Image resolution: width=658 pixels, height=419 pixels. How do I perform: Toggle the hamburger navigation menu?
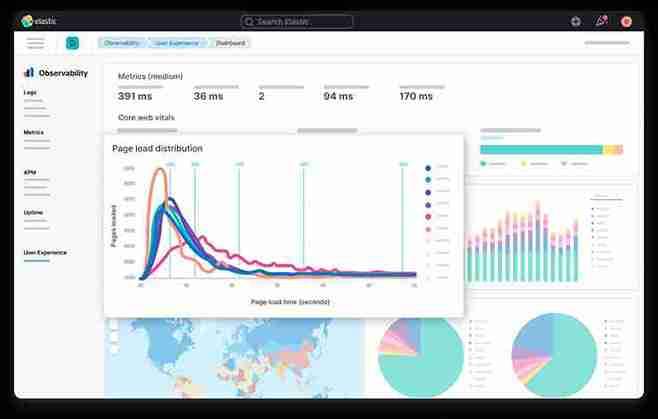35,43
